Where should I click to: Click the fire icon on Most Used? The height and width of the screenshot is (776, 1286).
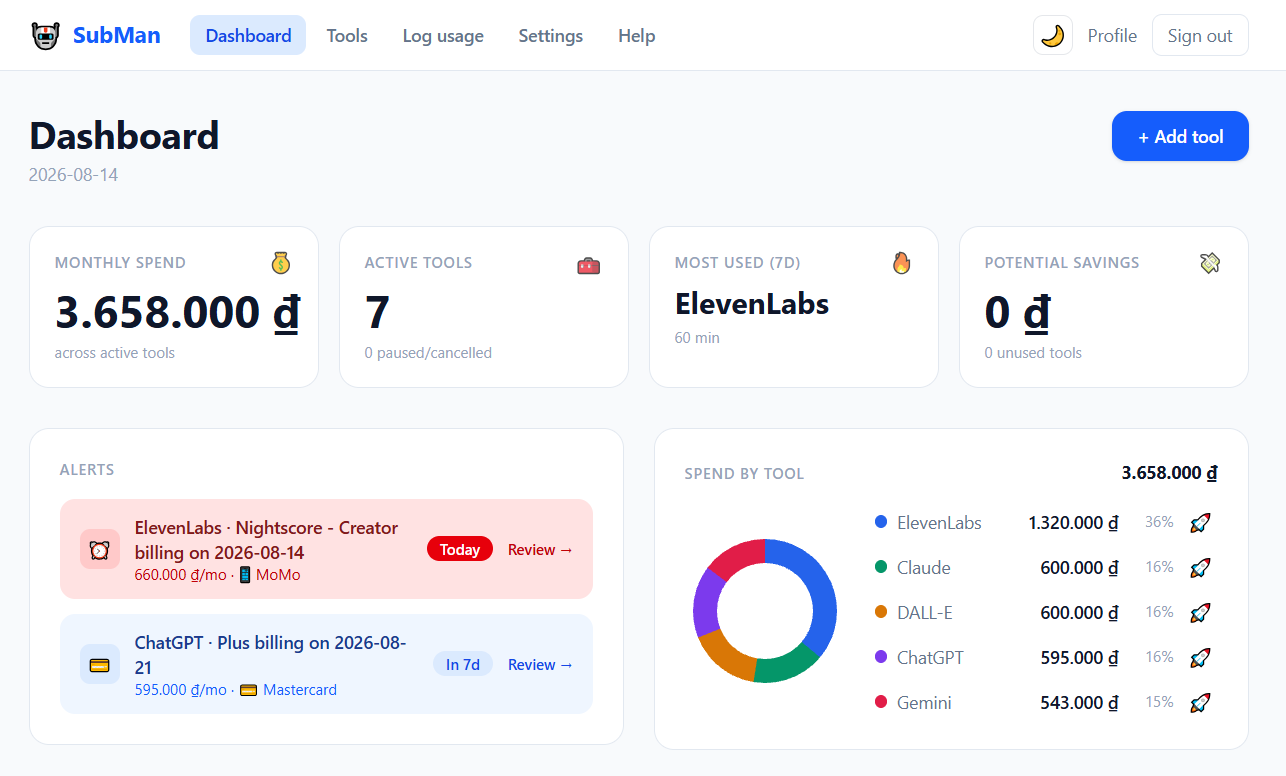pos(902,263)
